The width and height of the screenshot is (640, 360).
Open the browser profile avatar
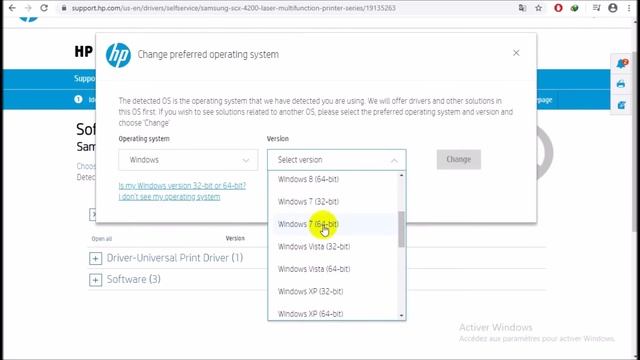coord(613,8)
